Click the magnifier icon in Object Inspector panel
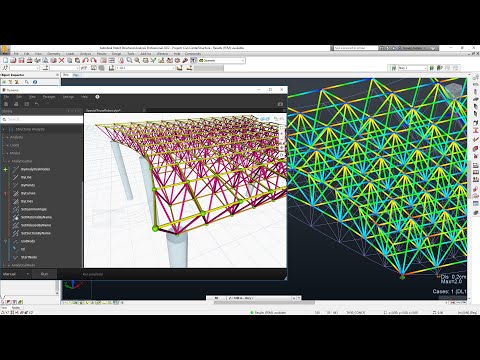 [27, 82]
